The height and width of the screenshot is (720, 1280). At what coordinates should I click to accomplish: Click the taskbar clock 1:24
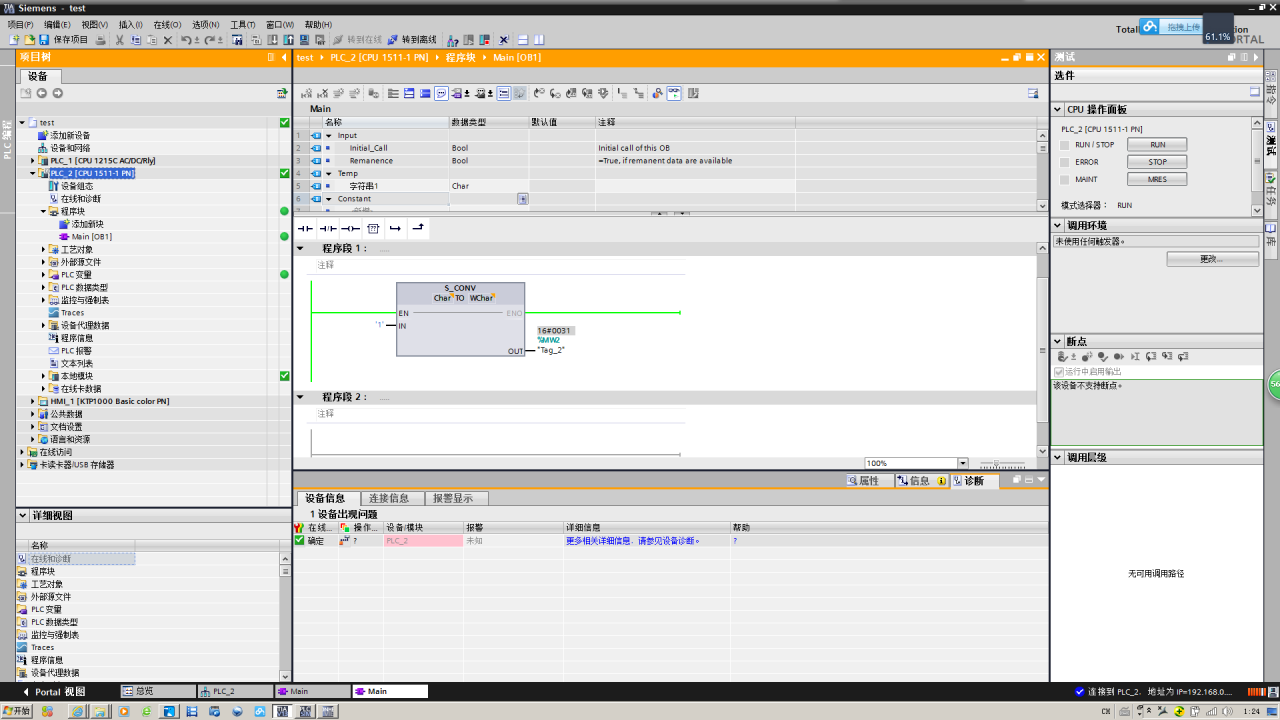point(1251,711)
